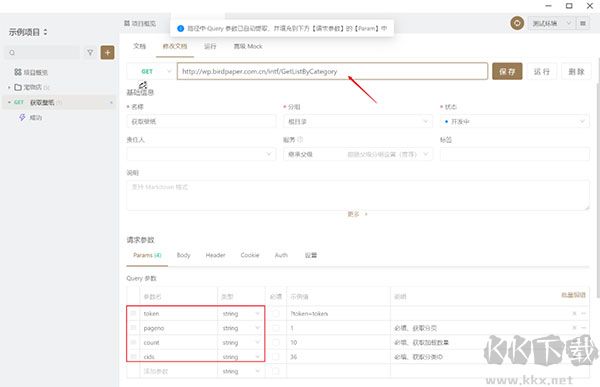Click the minus icon on pageno row
The height and width of the screenshot is (387, 600).
[x=583, y=328]
